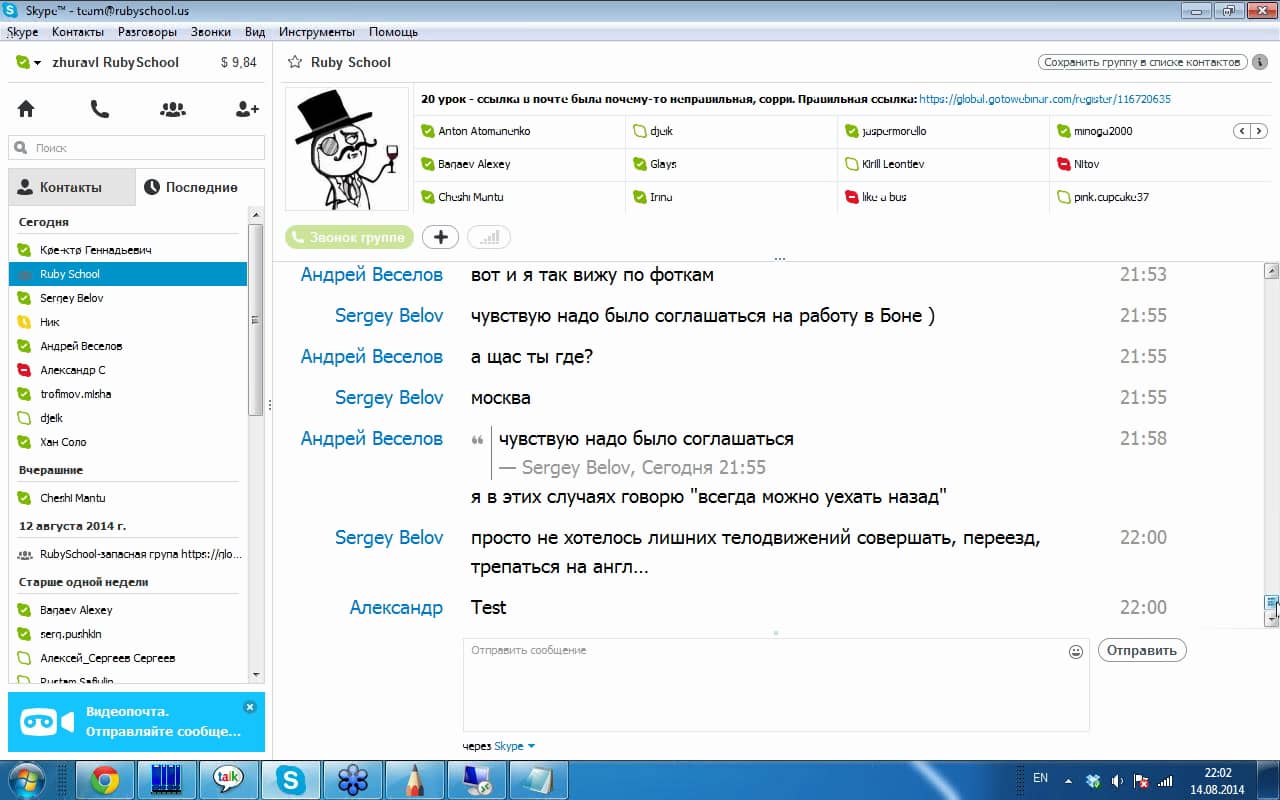Open the pencil app in taskbar
Viewport: 1280px width, 800px height.
pyautogui.click(x=414, y=780)
